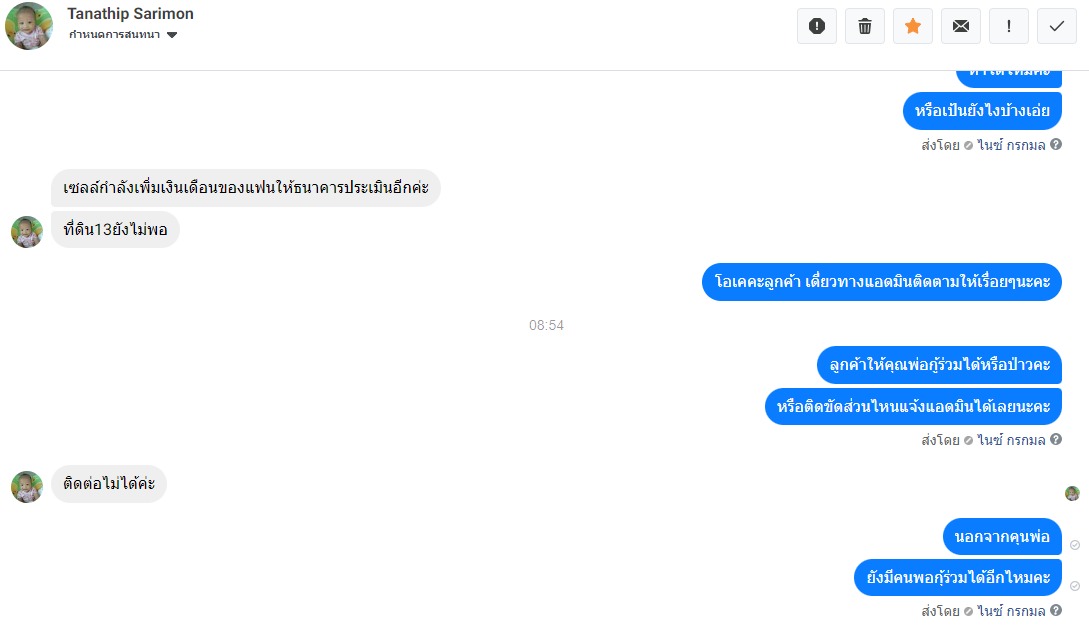Image resolution: width=1089 pixels, height=637 pixels.
Task: Click help icon beside bottom sender label
Action: (1056, 611)
